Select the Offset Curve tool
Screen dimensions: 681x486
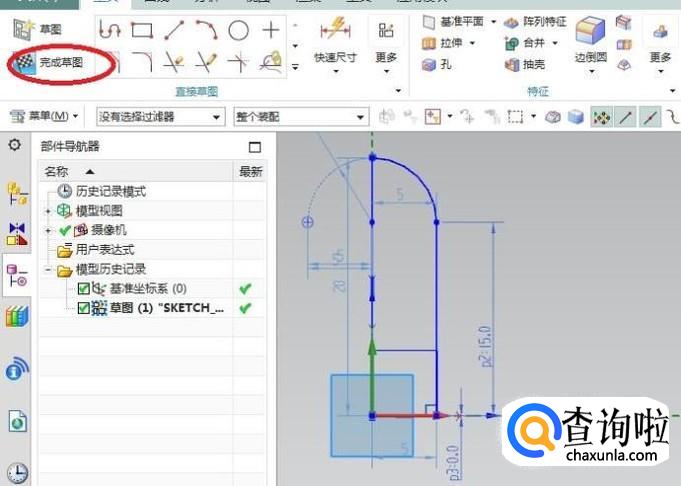[x=271, y=62]
